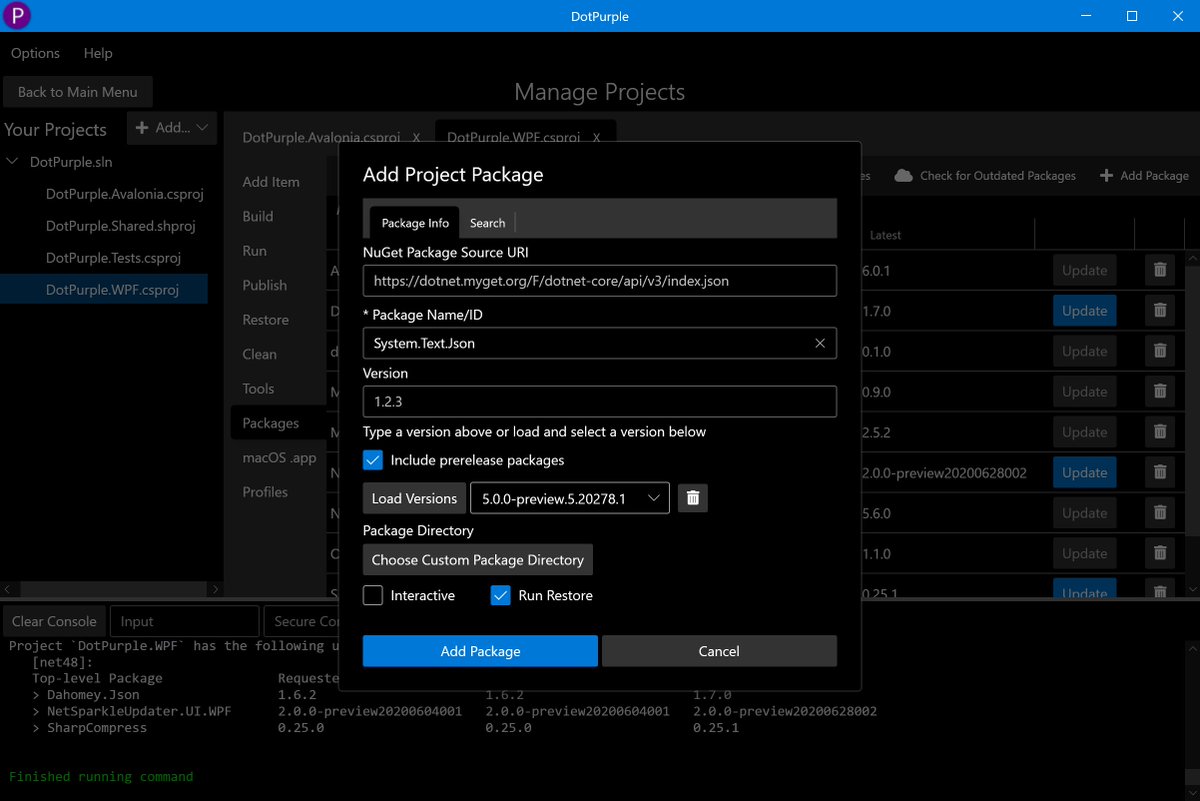Click Back to Main Menu
Screen dimensions: 1200x801
click(78, 92)
